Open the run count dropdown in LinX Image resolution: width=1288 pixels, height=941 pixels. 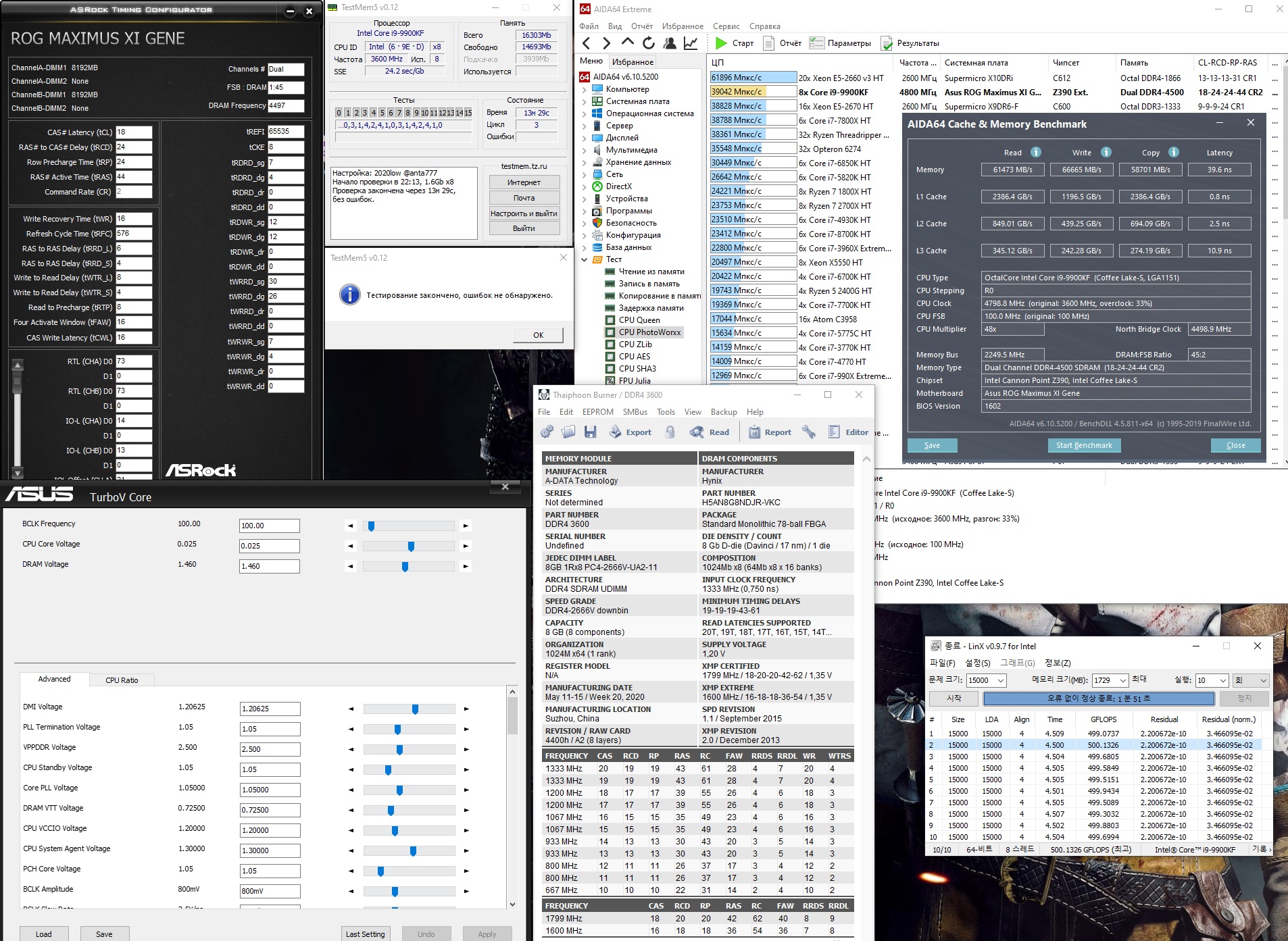click(x=1222, y=680)
